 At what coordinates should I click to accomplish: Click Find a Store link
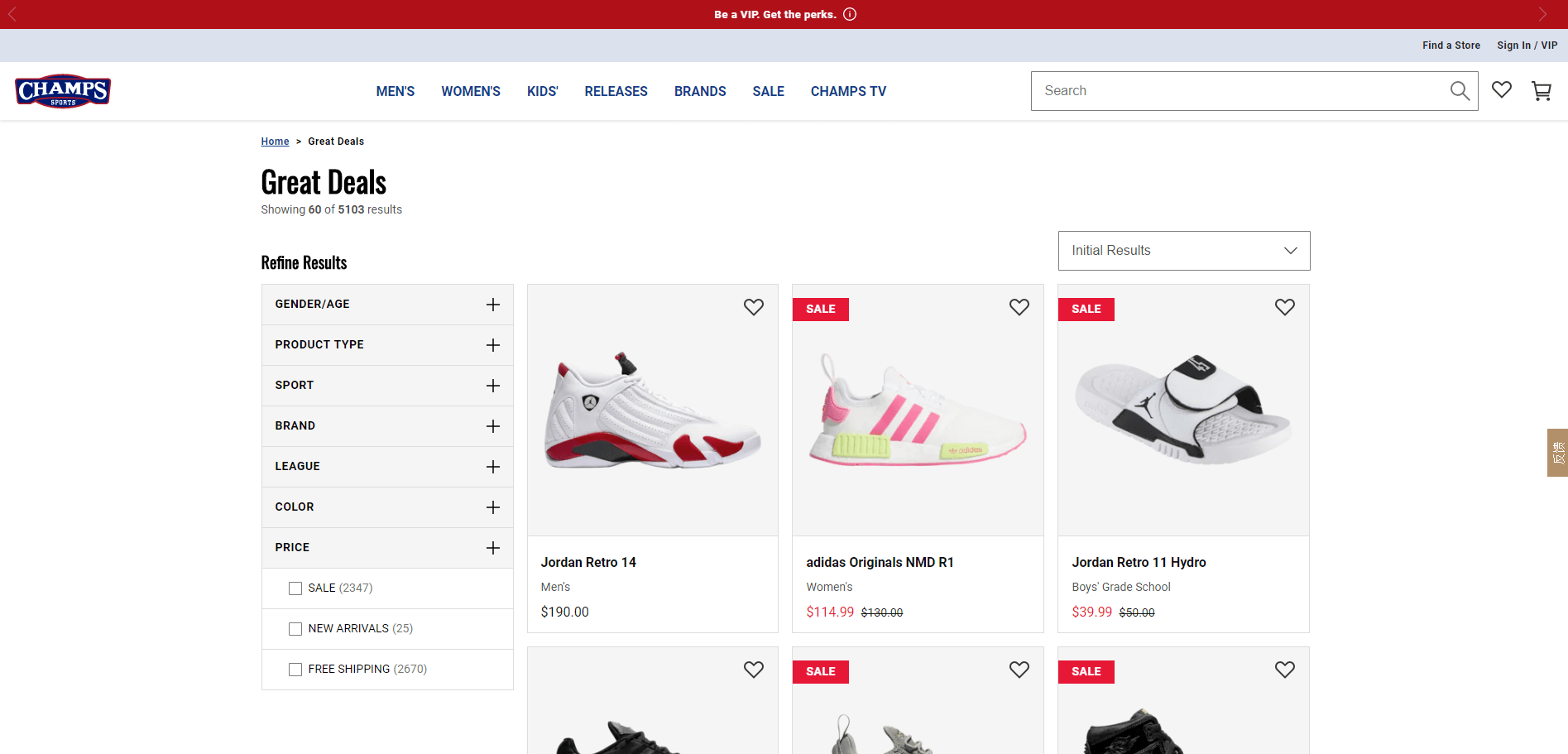(x=1451, y=46)
